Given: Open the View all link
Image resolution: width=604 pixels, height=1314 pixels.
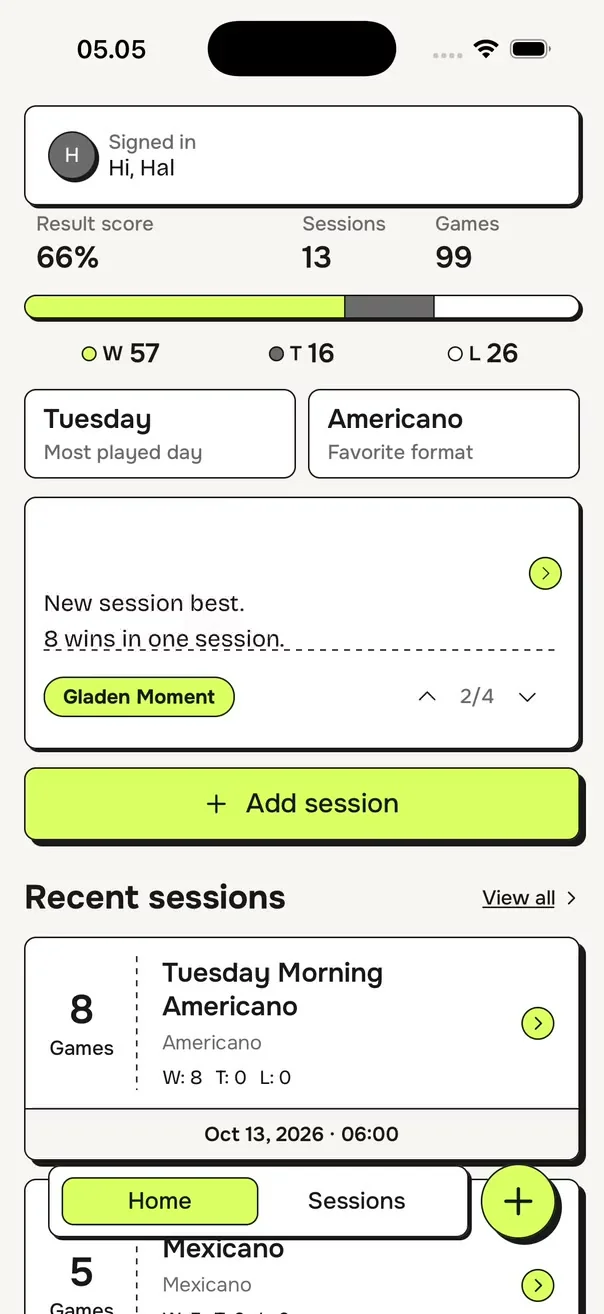Looking at the screenshot, I should click(x=519, y=898).
